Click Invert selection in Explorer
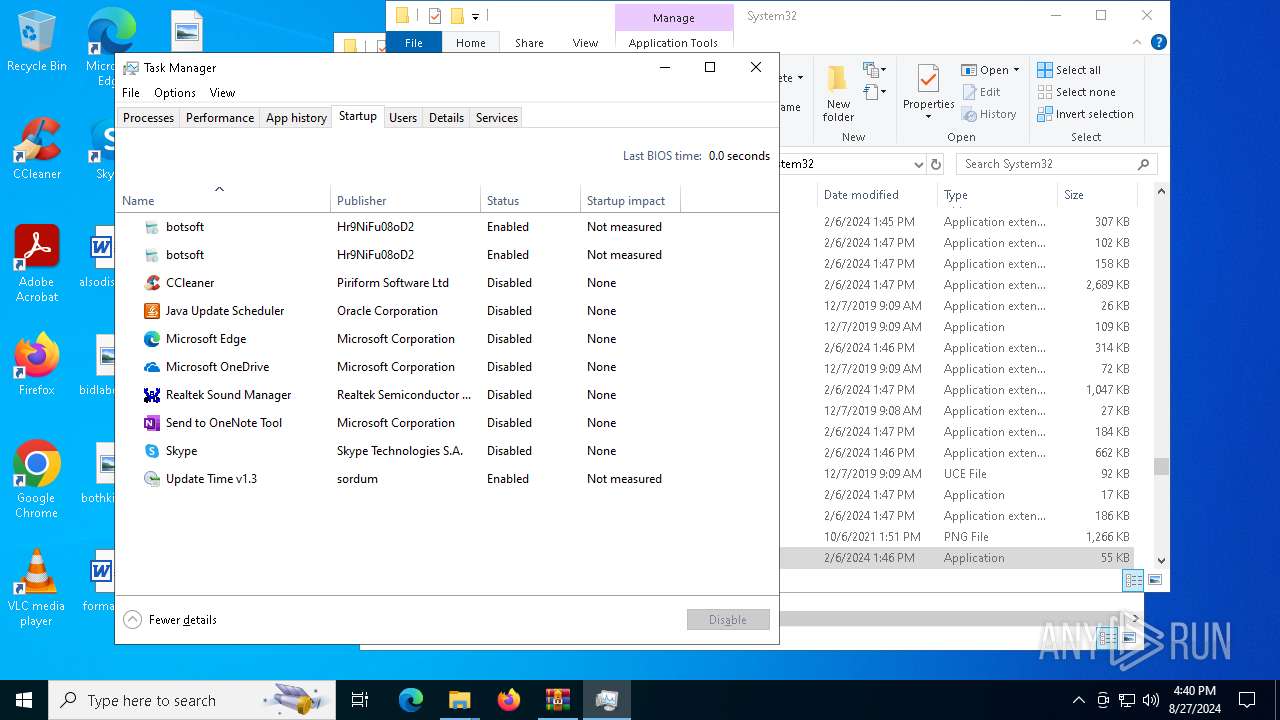This screenshot has width=1280, height=720. pyautogui.click(x=1085, y=114)
